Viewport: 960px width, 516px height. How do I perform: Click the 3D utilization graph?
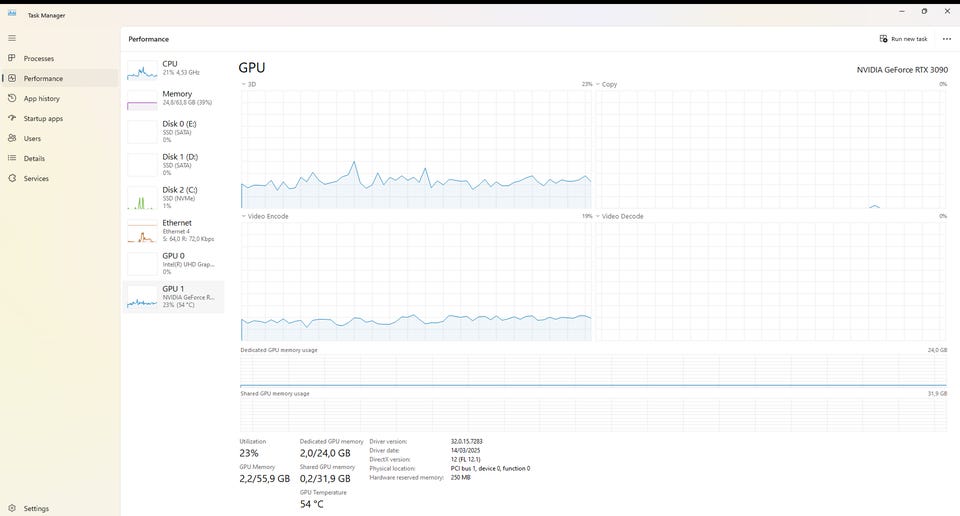tap(416, 149)
